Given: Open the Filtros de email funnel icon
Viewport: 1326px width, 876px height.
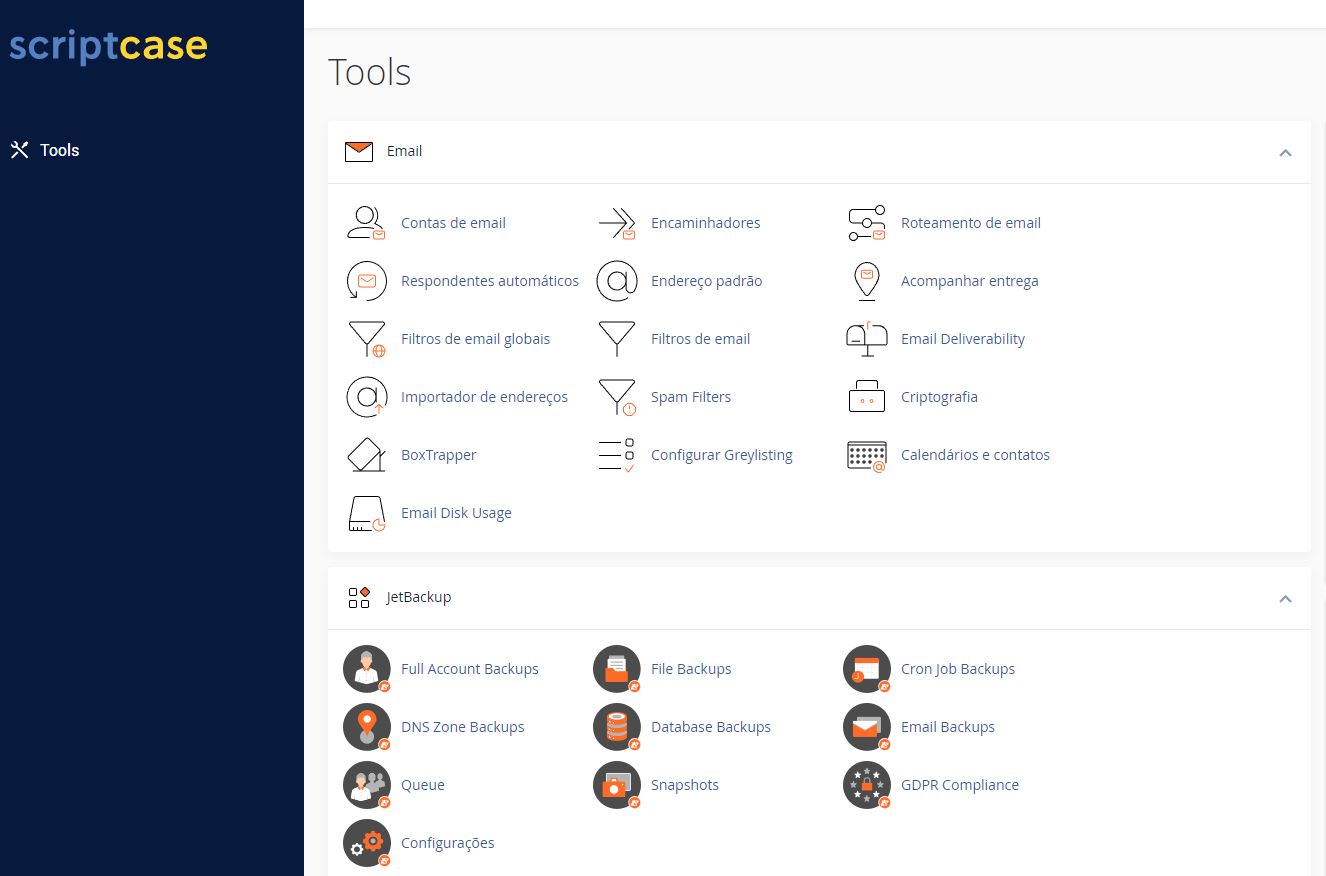Looking at the screenshot, I should pos(616,339).
